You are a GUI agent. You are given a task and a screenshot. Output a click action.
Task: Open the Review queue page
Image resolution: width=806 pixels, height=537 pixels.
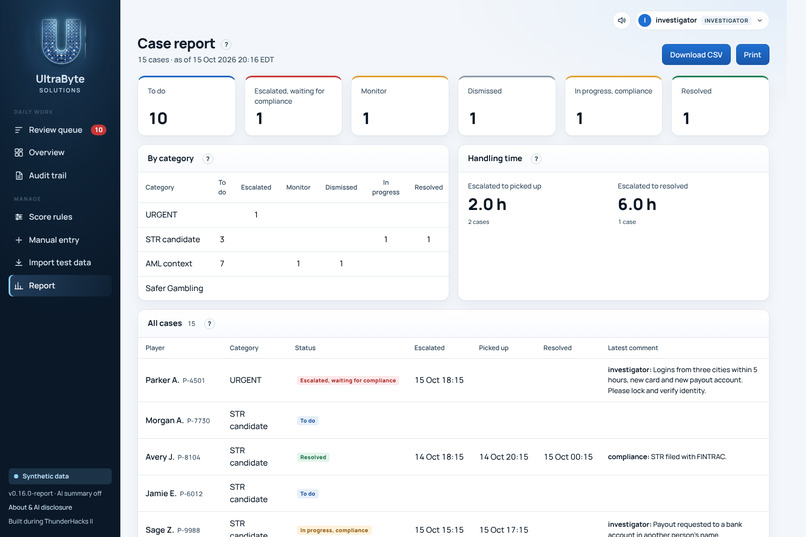(60, 130)
